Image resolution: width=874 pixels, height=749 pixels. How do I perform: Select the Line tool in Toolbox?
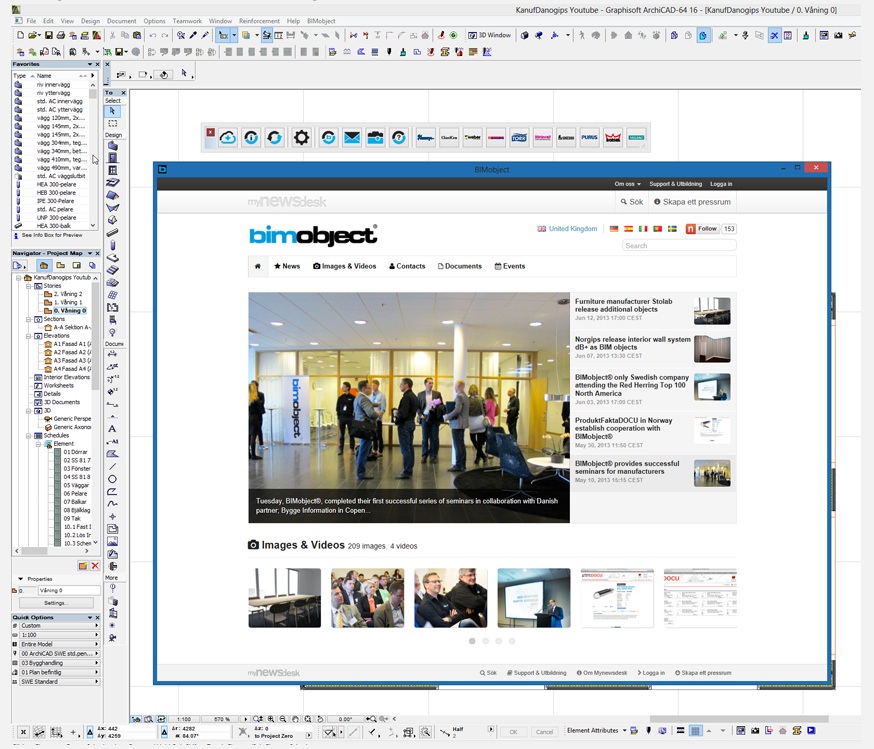pos(112,466)
